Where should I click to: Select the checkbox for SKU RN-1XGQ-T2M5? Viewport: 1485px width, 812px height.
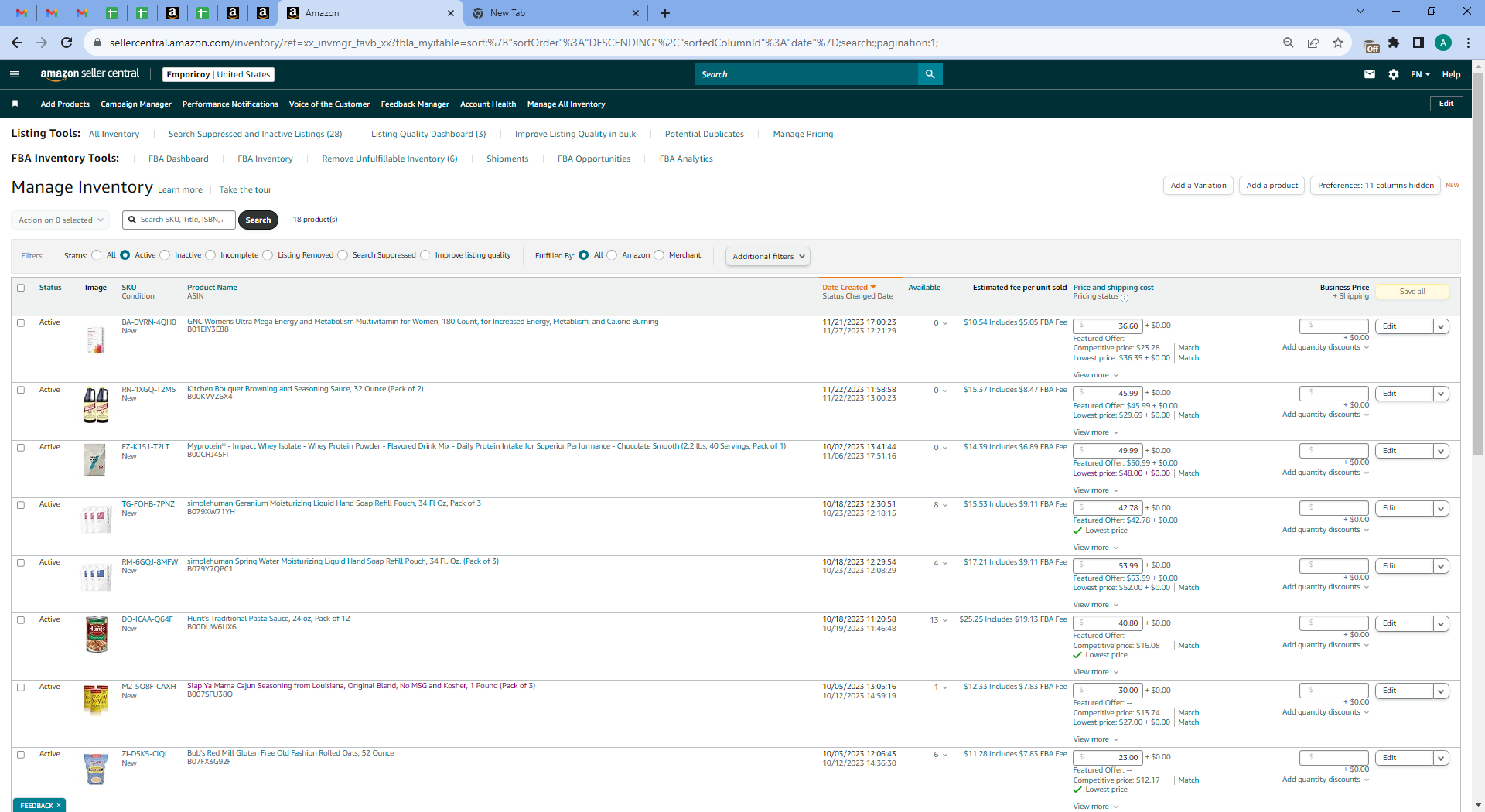tap(21, 390)
